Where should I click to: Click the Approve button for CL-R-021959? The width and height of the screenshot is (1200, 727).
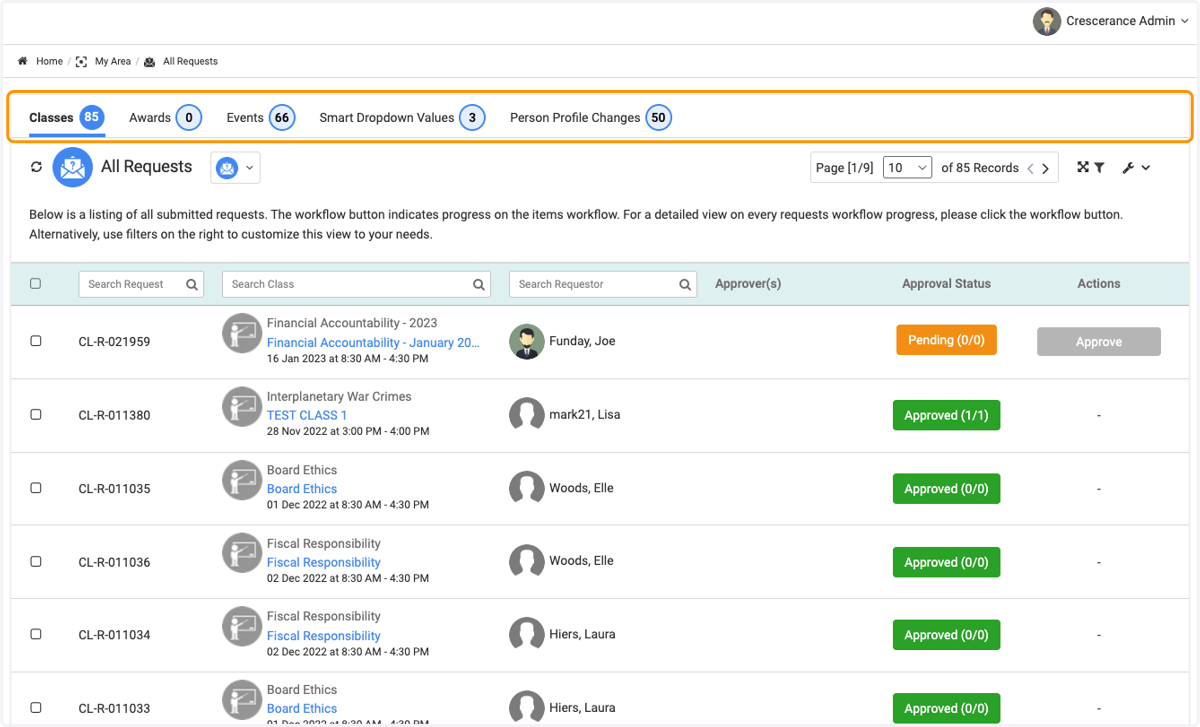pos(1099,342)
